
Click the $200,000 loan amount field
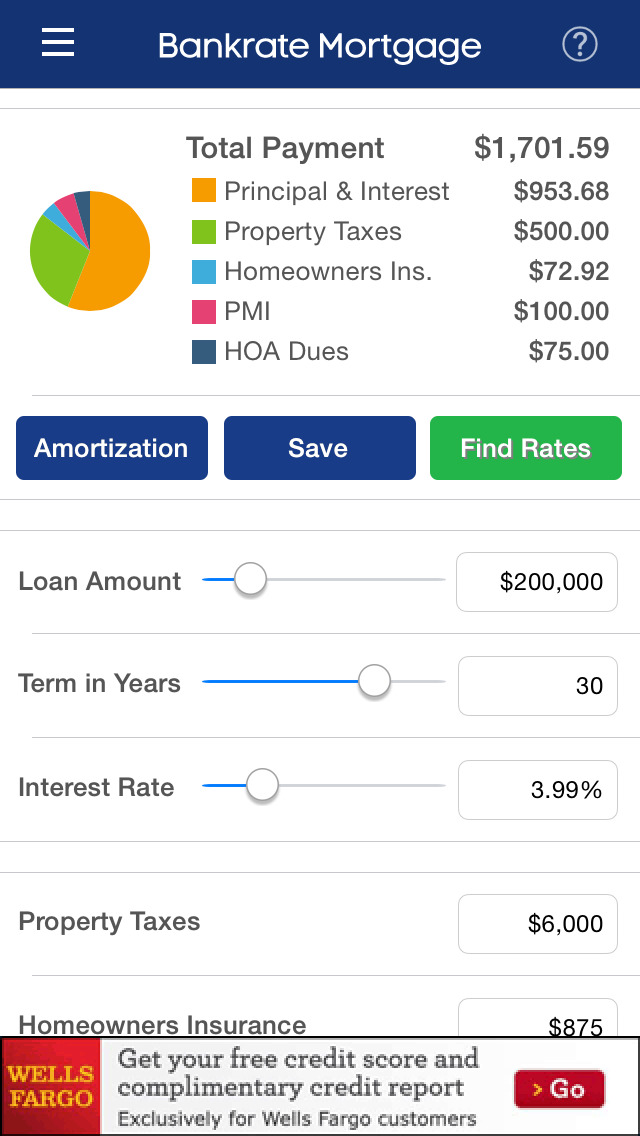point(536,582)
